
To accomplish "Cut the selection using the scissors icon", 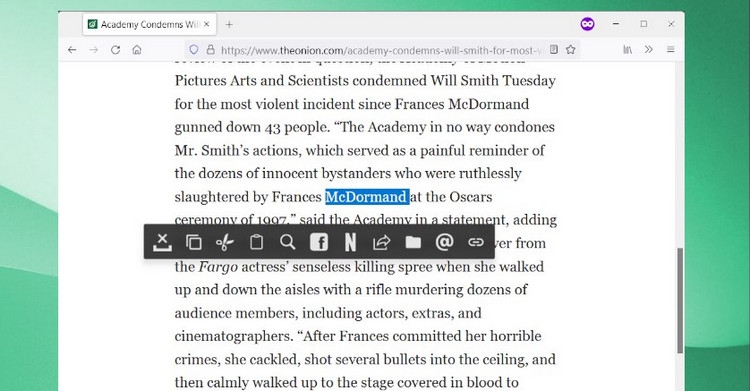I will tap(225, 242).
